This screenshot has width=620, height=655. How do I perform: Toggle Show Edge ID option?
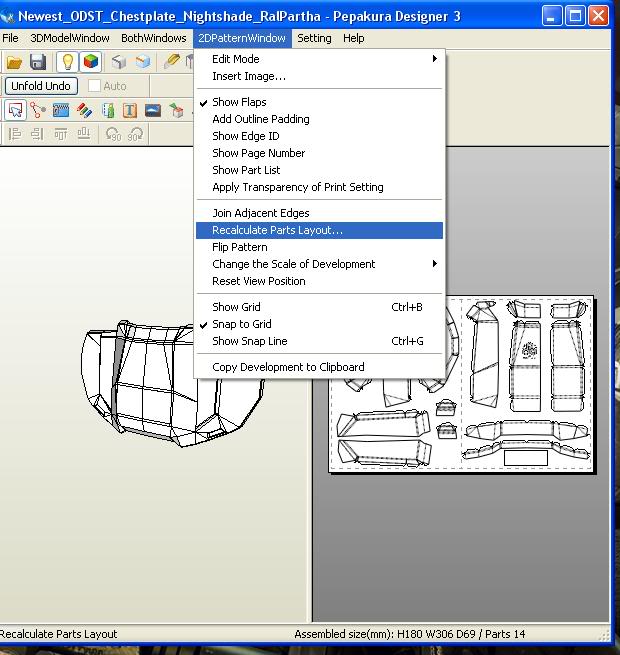pyautogui.click(x=319, y=136)
